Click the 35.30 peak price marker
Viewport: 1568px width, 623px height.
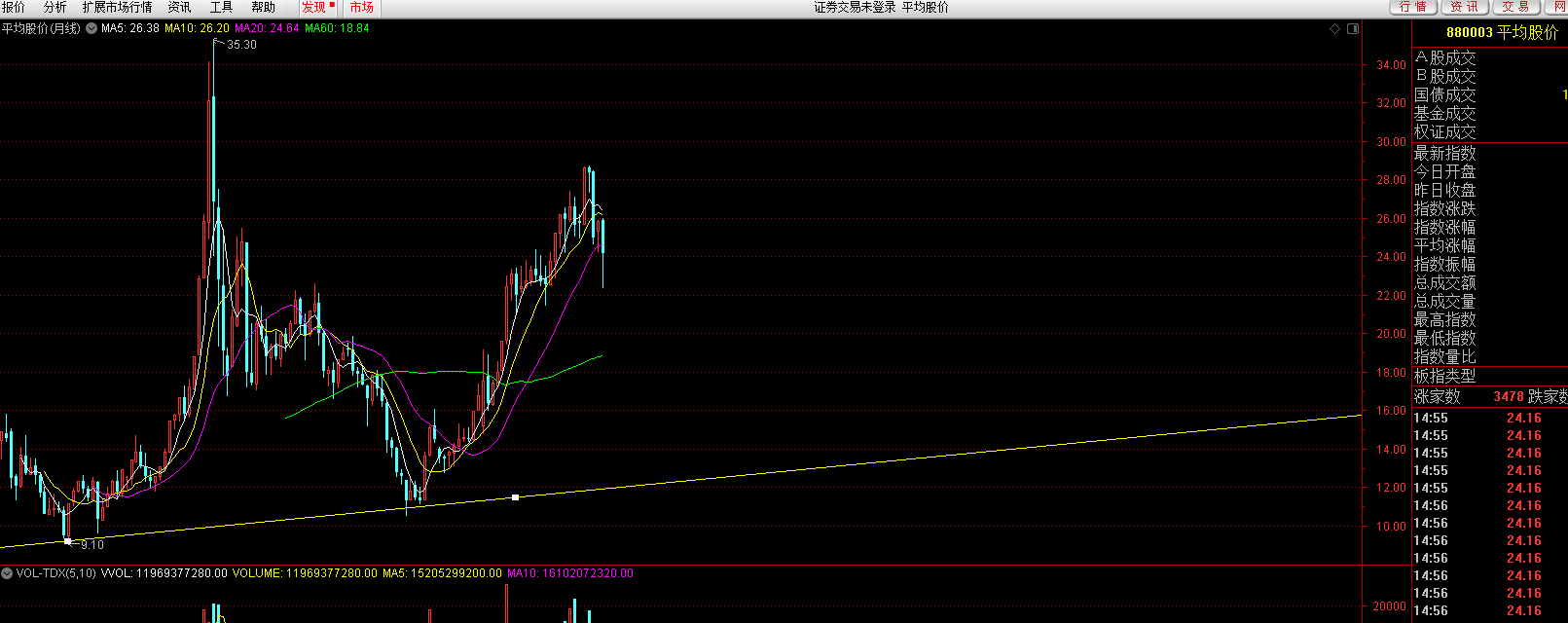(242, 45)
